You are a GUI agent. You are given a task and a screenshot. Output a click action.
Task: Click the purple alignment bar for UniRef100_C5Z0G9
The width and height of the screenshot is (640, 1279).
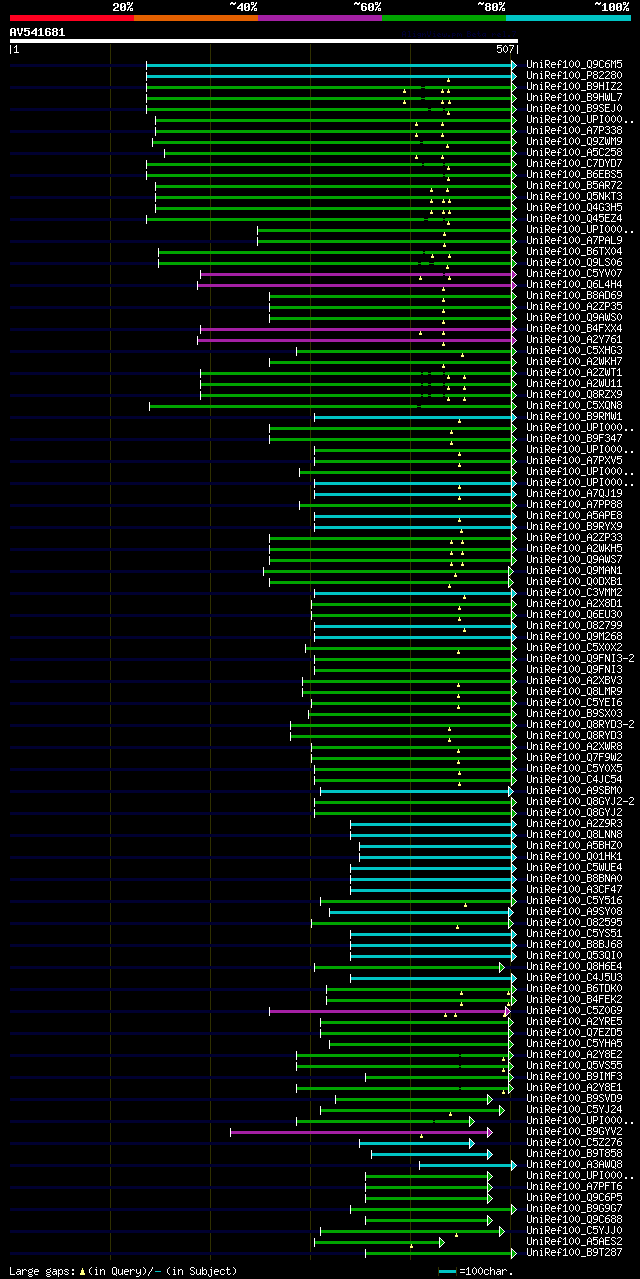[x=390, y=1011]
